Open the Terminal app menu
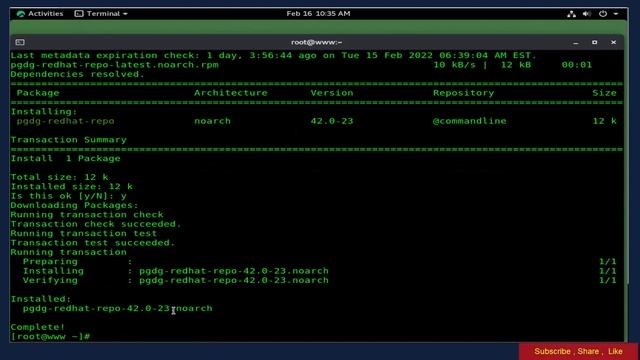Image resolution: width=640 pixels, height=360 pixels. [101, 13]
